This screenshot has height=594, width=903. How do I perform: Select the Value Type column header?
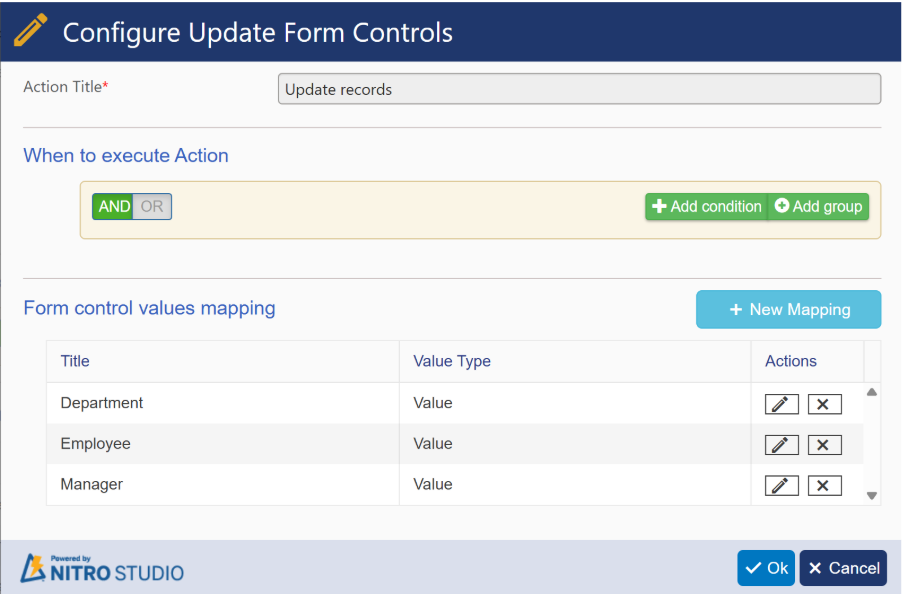point(452,361)
